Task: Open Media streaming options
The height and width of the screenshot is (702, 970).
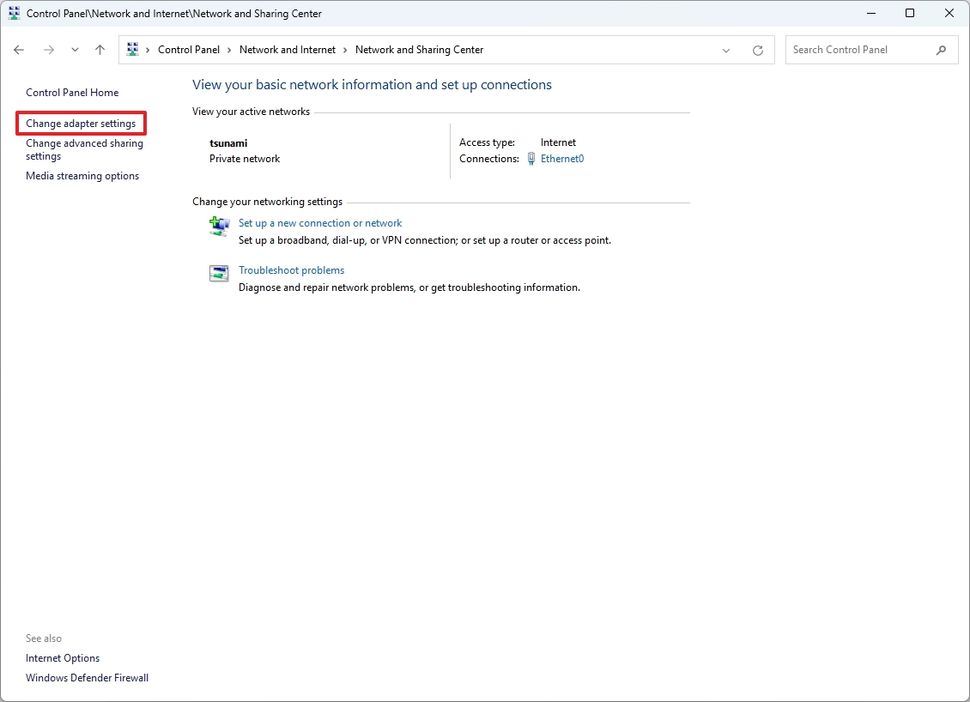Action: 82,175
